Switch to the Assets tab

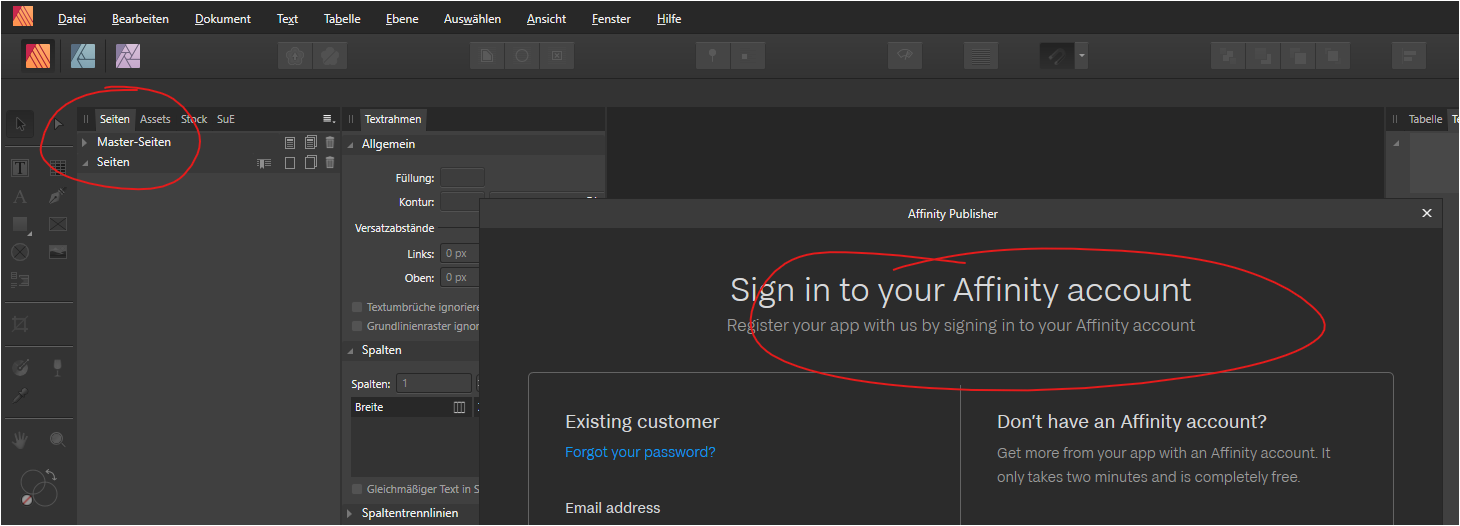[x=155, y=119]
